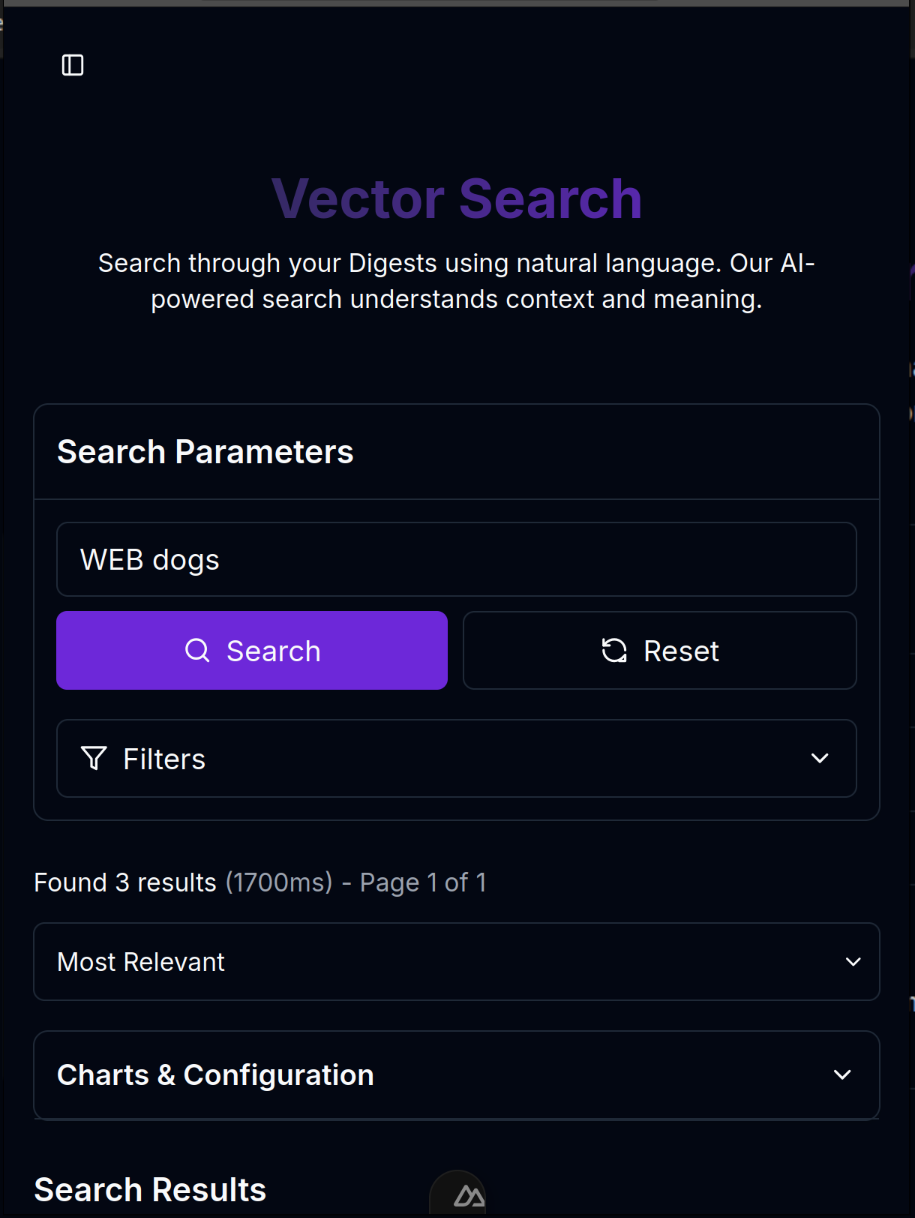Image resolution: width=915 pixels, height=1218 pixels.
Task: Click the Found 3 results text
Action: click(x=125, y=883)
